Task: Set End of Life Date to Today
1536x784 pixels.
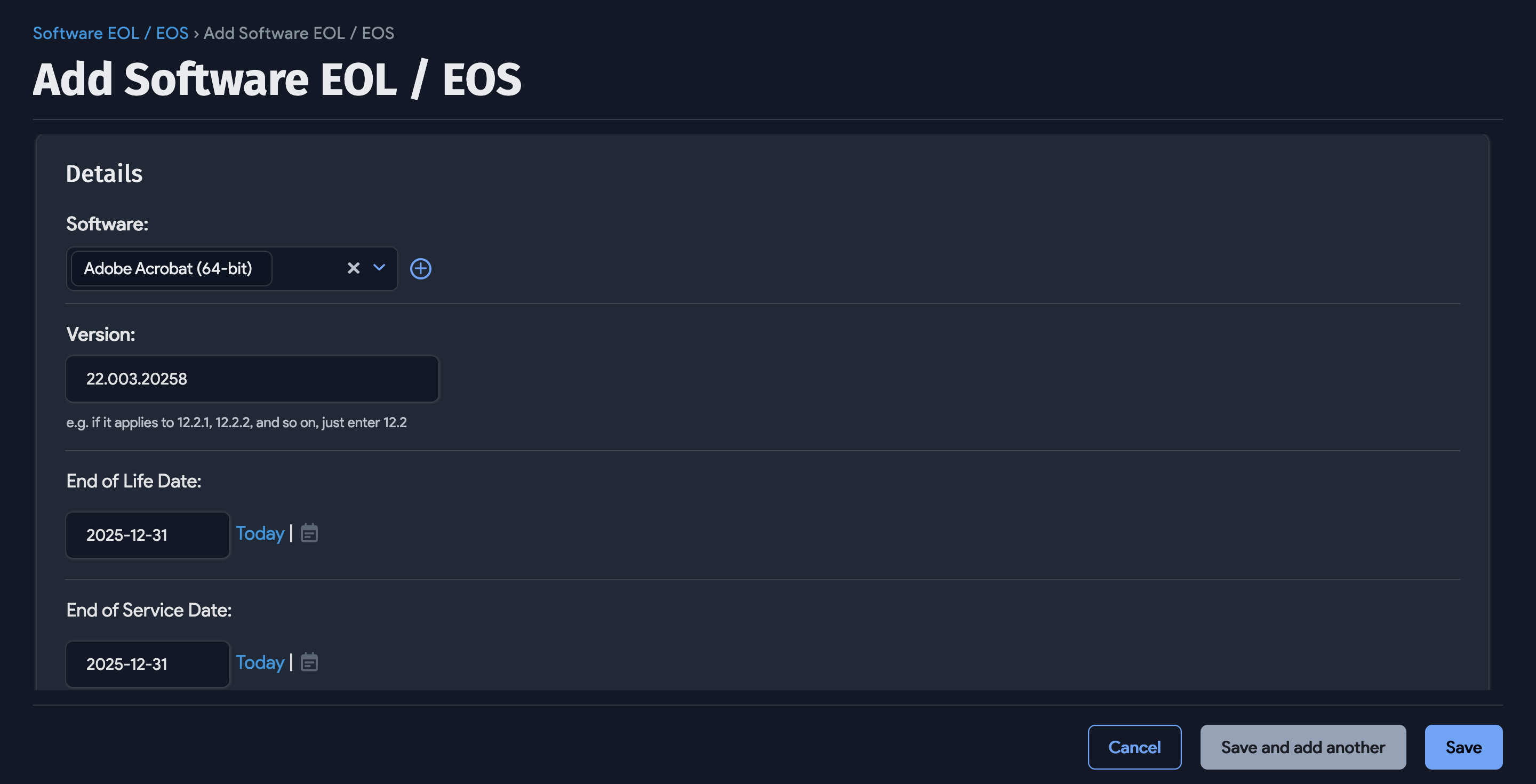Action: [x=260, y=533]
